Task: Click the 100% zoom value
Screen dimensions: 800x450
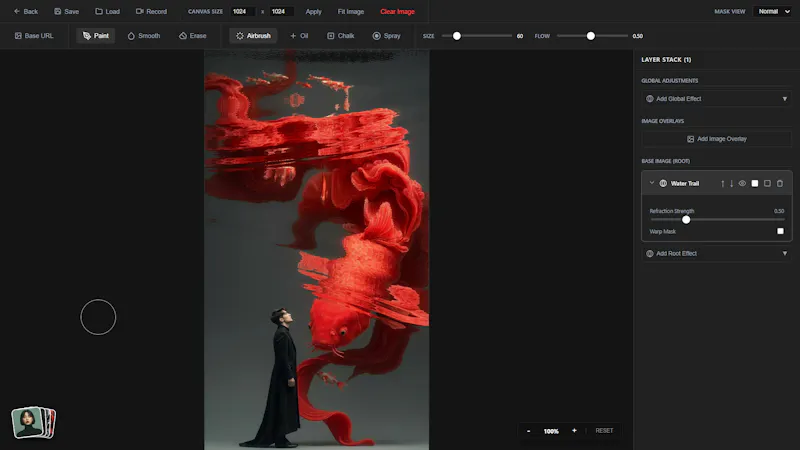Action: pos(551,431)
